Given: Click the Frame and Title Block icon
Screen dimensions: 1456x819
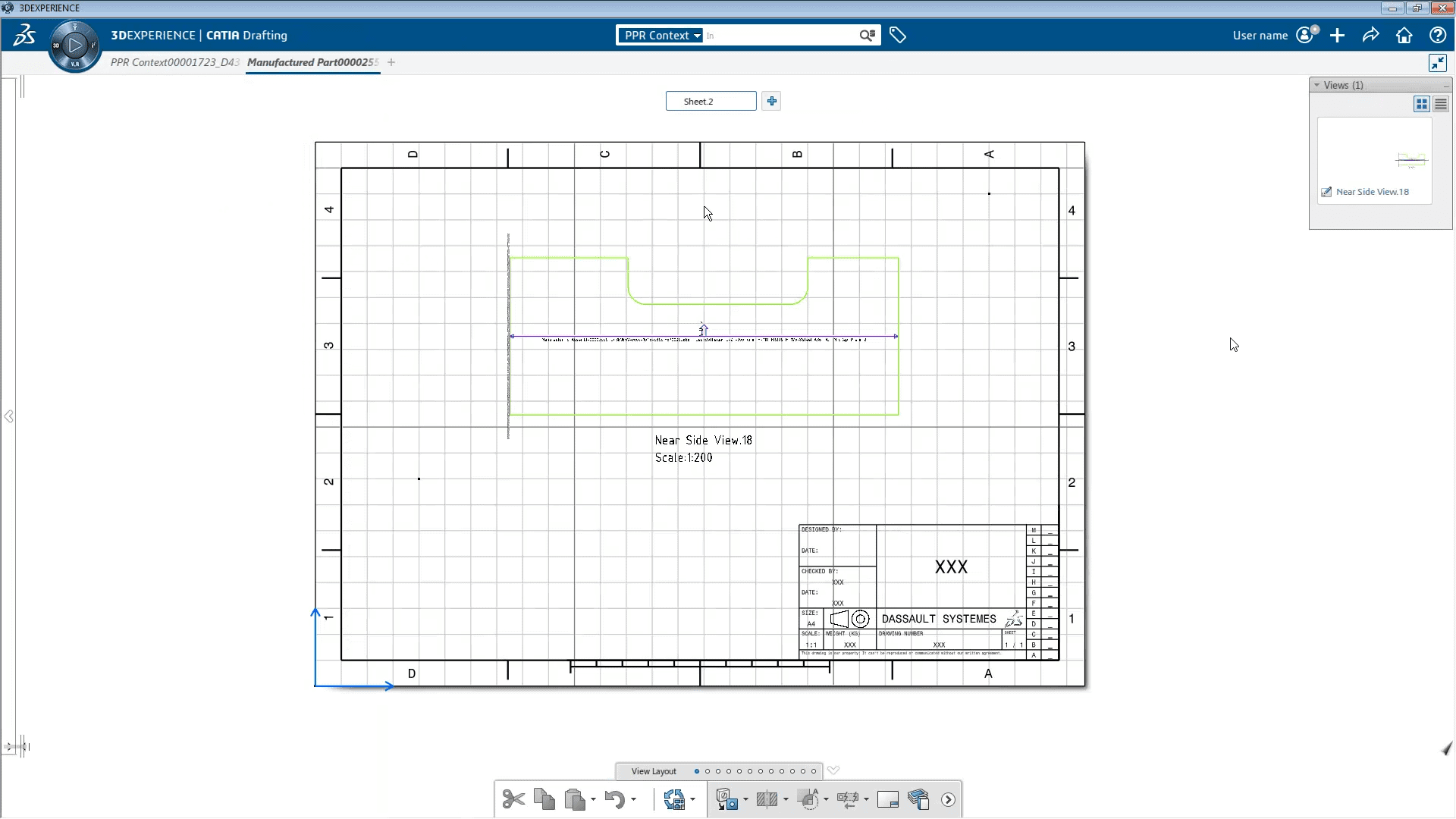Looking at the screenshot, I should 887,799.
